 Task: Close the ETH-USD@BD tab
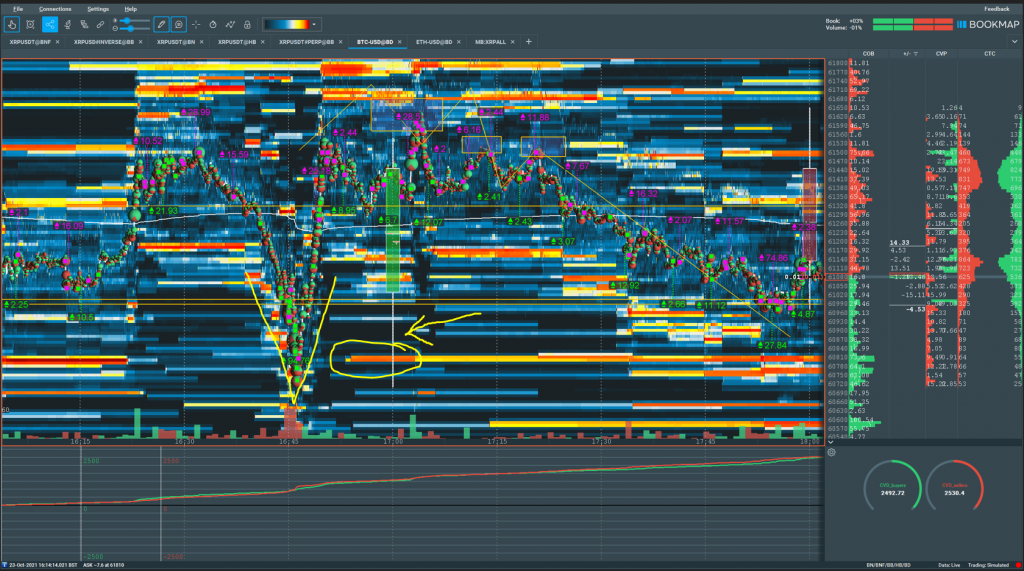pos(458,42)
